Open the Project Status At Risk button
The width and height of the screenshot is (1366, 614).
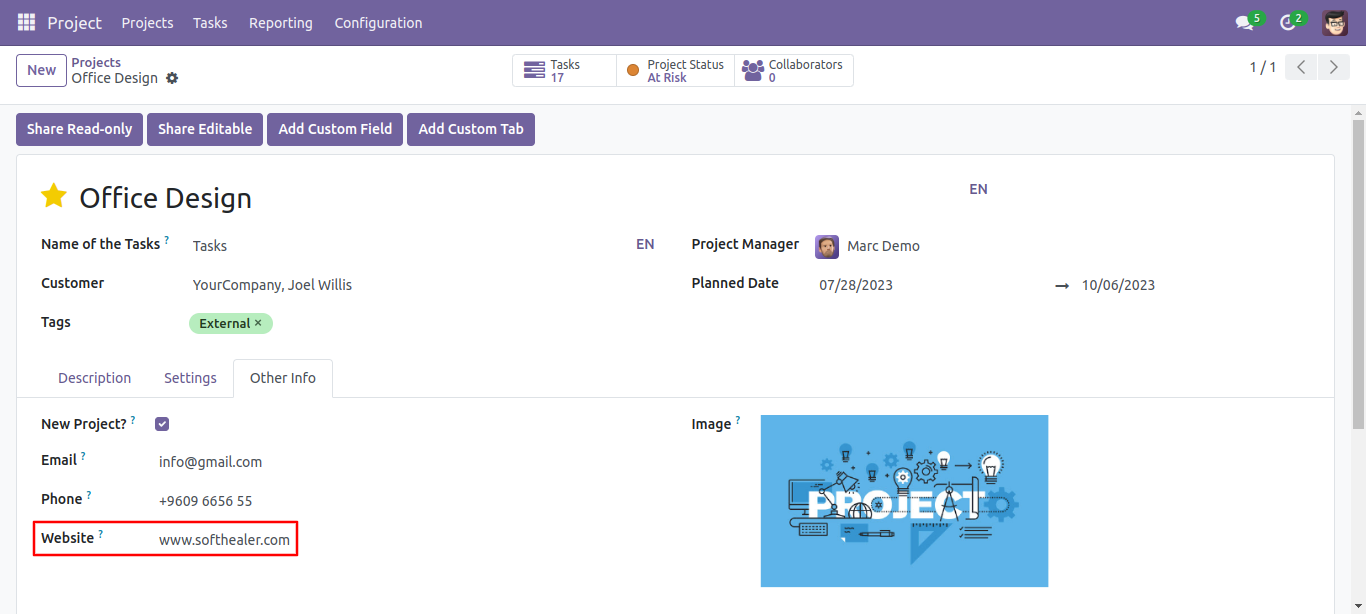(x=676, y=70)
